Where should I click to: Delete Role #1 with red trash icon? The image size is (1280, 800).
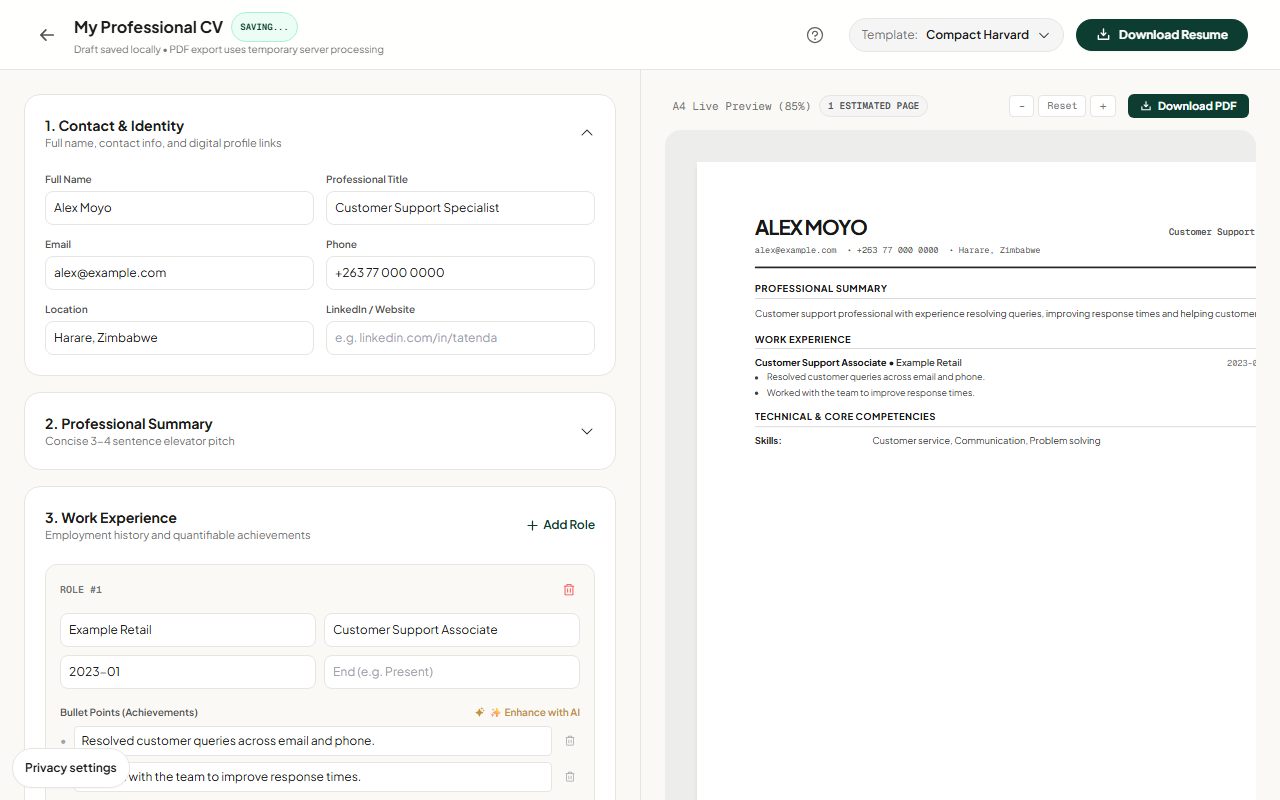point(569,590)
